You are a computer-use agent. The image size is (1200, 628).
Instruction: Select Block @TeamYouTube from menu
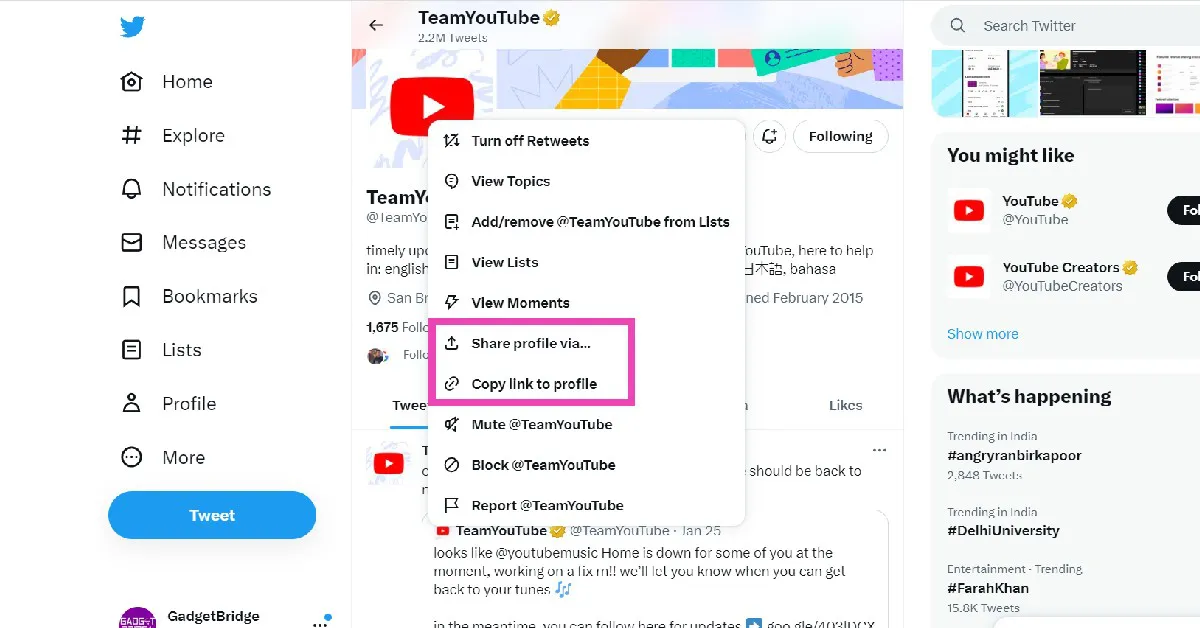tap(543, 465)
